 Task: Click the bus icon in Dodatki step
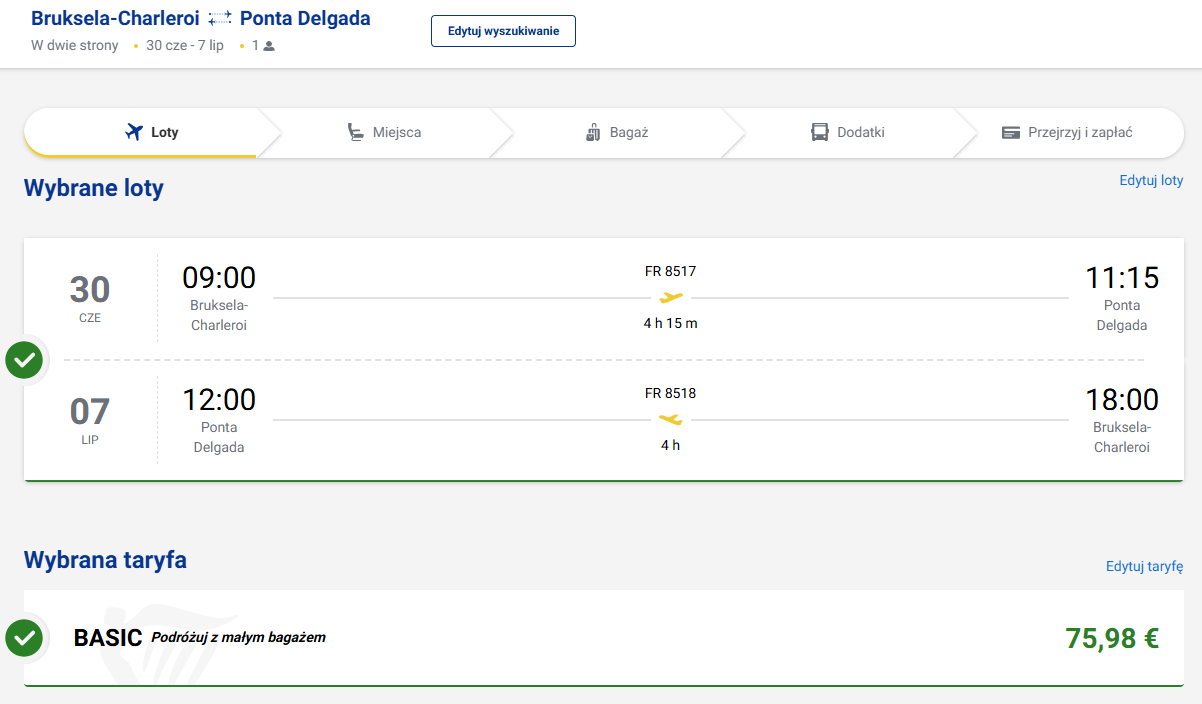tap(820, 132)
